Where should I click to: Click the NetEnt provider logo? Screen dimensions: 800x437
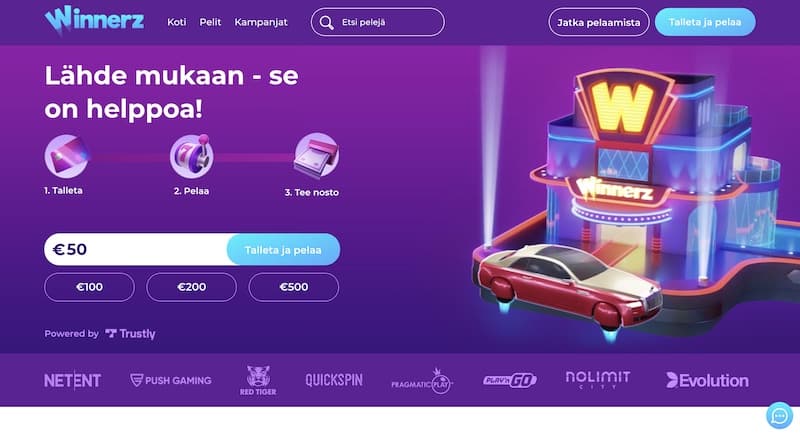72,380
